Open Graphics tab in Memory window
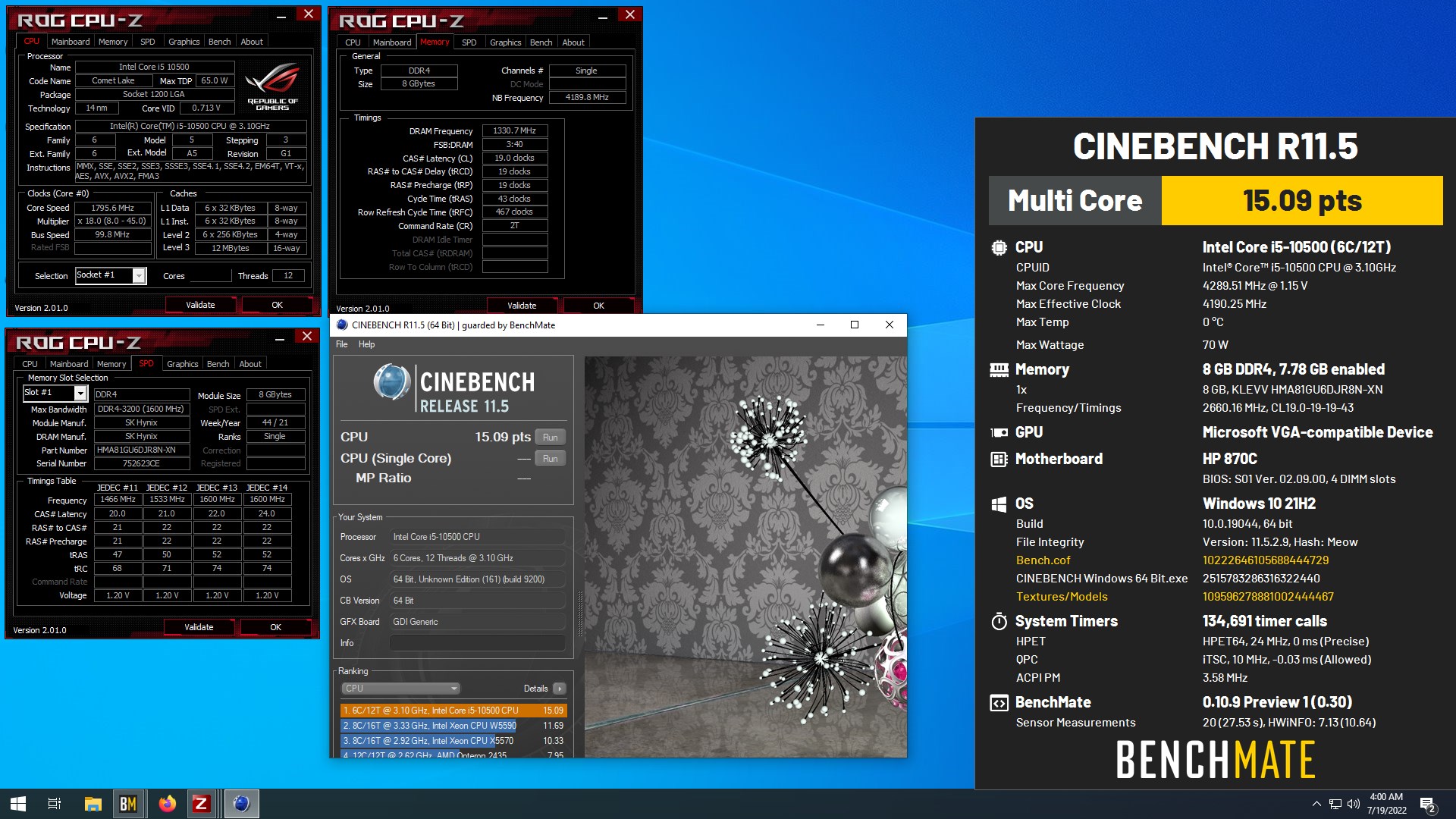 click(x=505, y=42)
